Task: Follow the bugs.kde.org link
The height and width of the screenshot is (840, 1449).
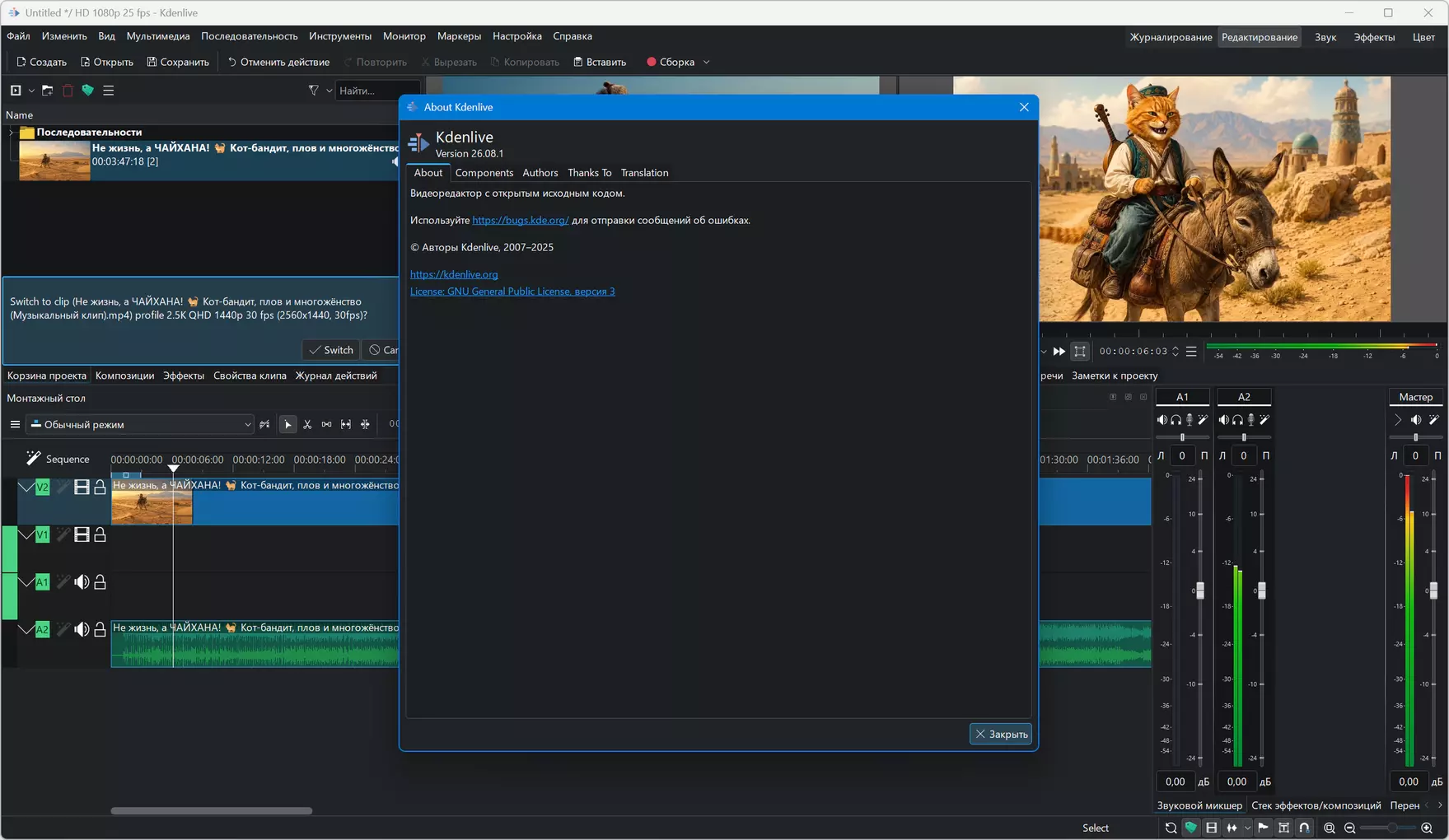Action: [521, 221]
